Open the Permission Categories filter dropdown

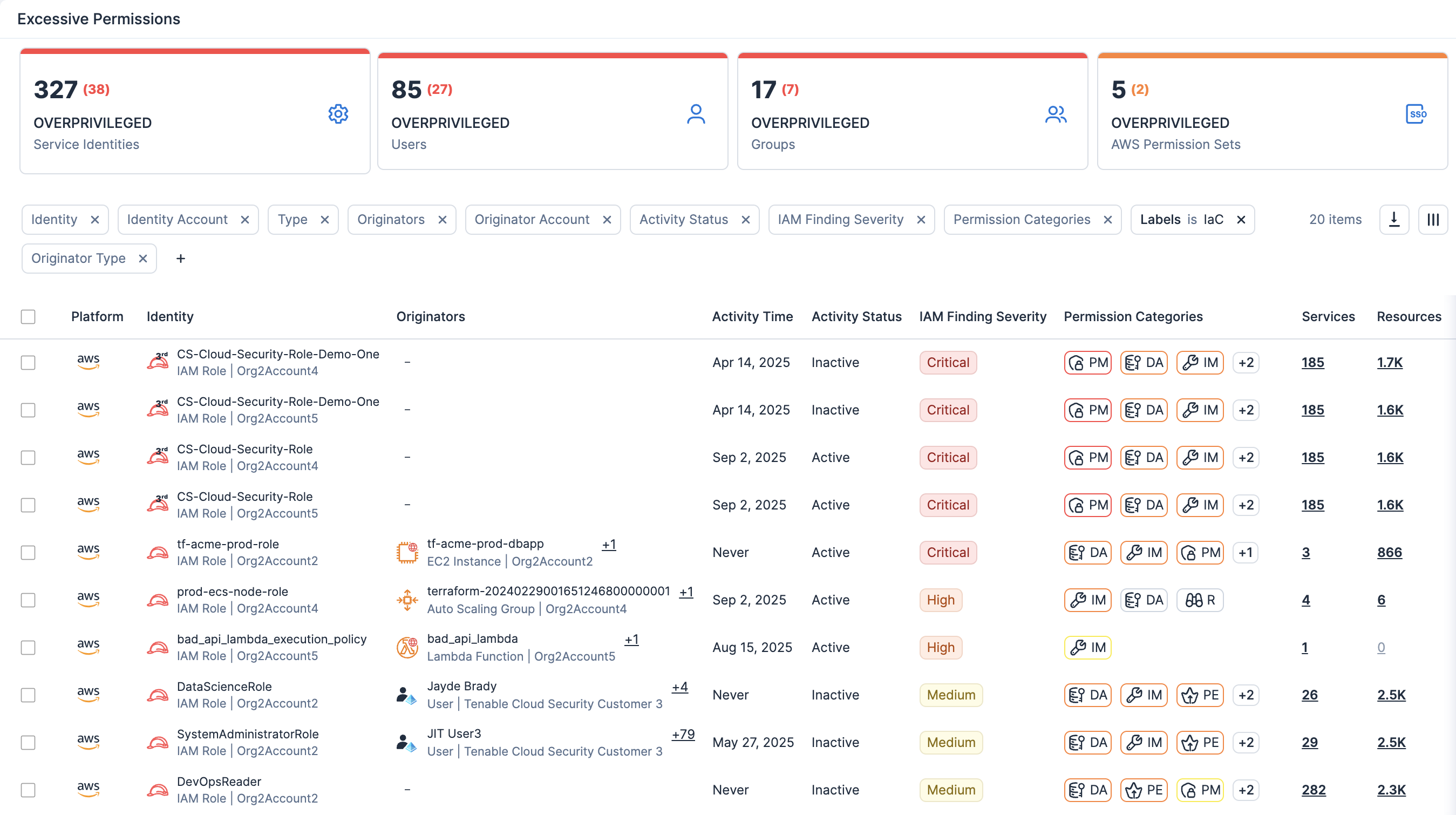click(1022, 219)
